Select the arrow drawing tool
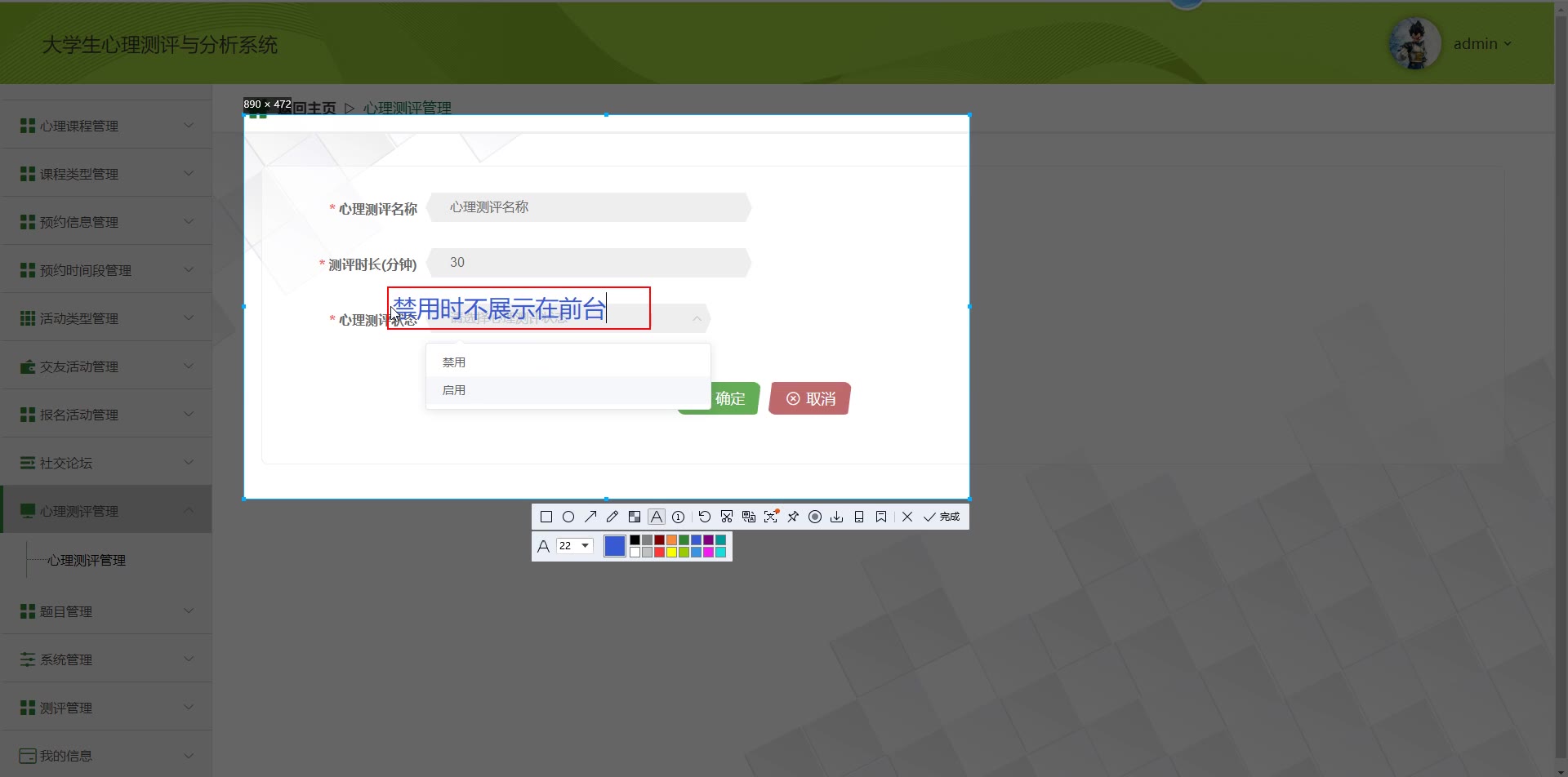 pyautogui.click(x=590, y=517)
